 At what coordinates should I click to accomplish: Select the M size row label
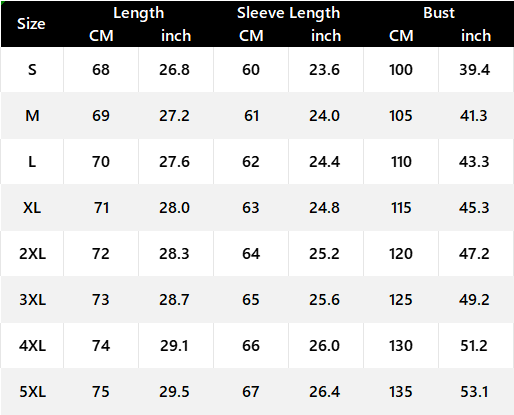pyautogui.click(x=32, y=116)
